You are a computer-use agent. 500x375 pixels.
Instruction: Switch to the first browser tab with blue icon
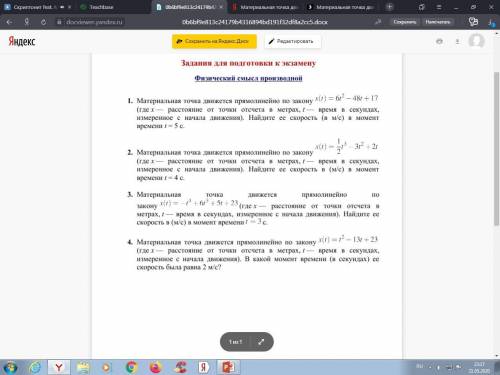[37, 7]
